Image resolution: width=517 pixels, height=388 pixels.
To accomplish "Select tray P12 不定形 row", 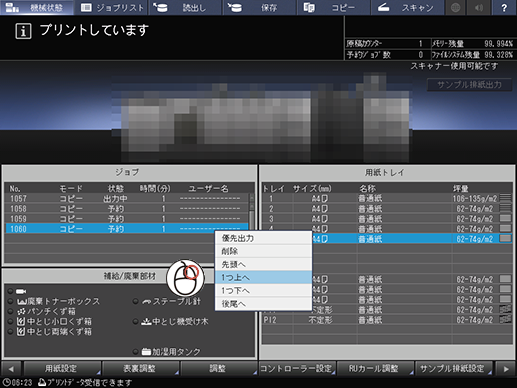I will point(387,320).
